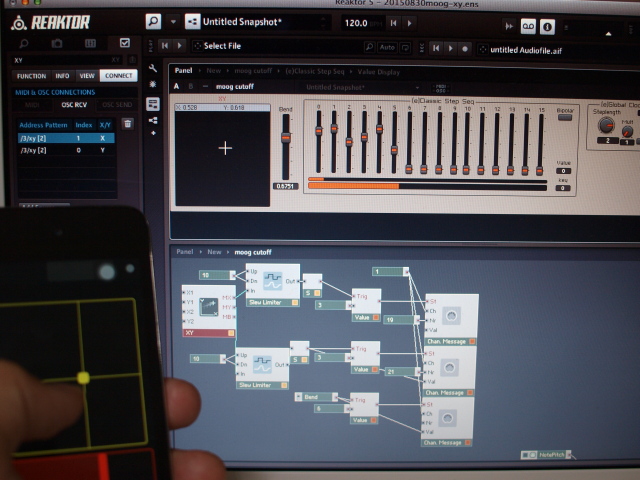Screen dimensions: 640x480
Task: Click the fast-forward double arrow icon in header
Action: (509, 27)
